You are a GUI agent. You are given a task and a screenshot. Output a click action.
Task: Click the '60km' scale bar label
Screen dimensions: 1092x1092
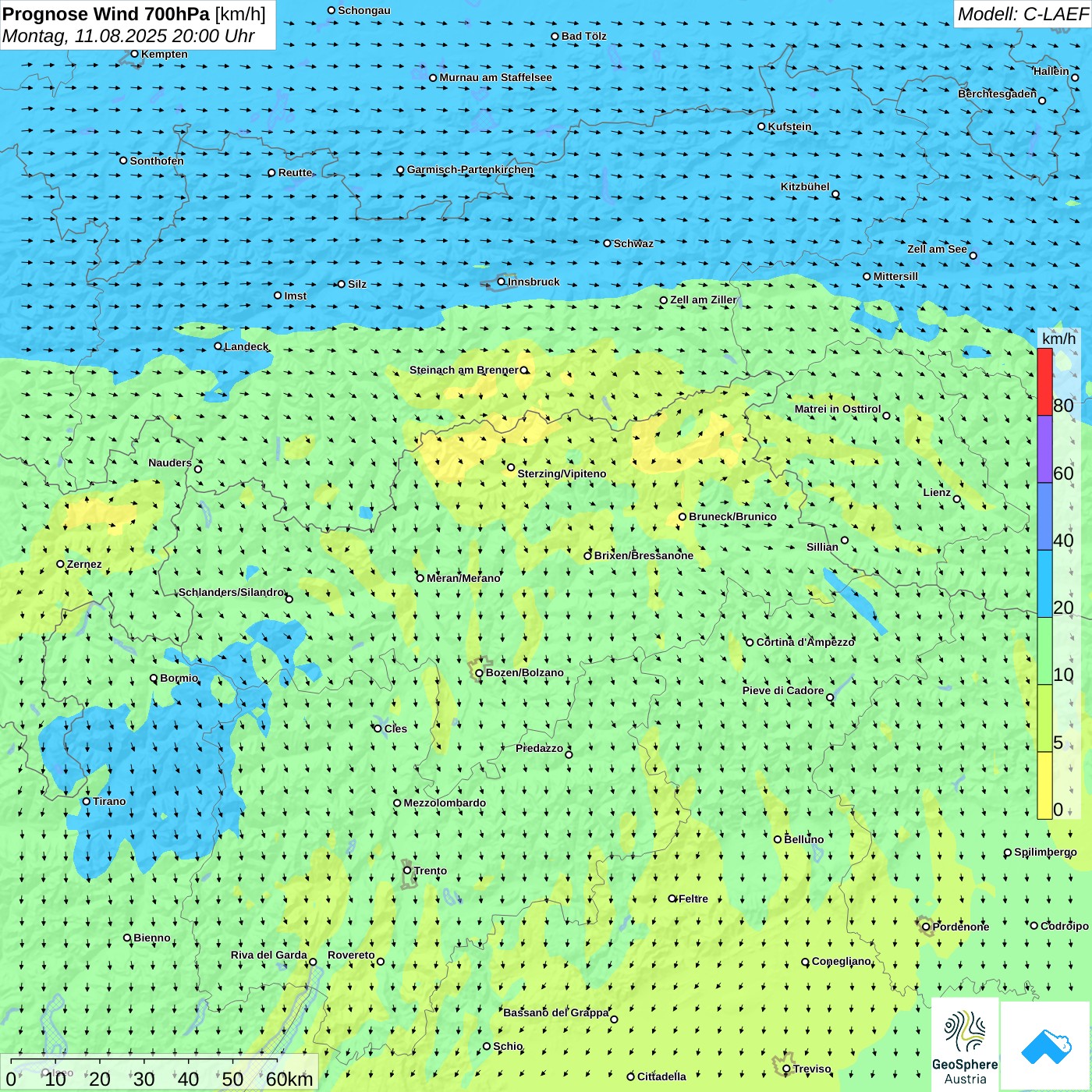pos(289,1079)
